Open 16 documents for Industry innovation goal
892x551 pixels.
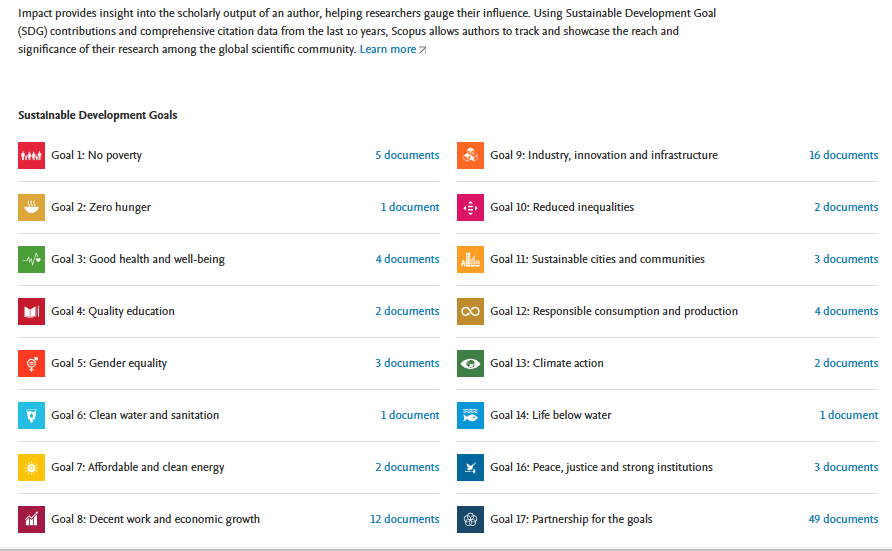(x=844, y=155)
